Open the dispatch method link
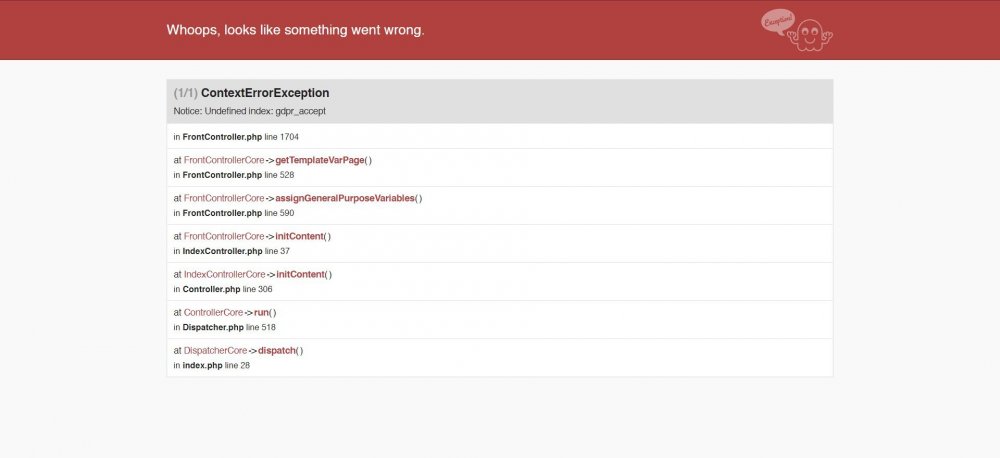Viewport: 1000px width, 458px height. (x=277, y=350)
